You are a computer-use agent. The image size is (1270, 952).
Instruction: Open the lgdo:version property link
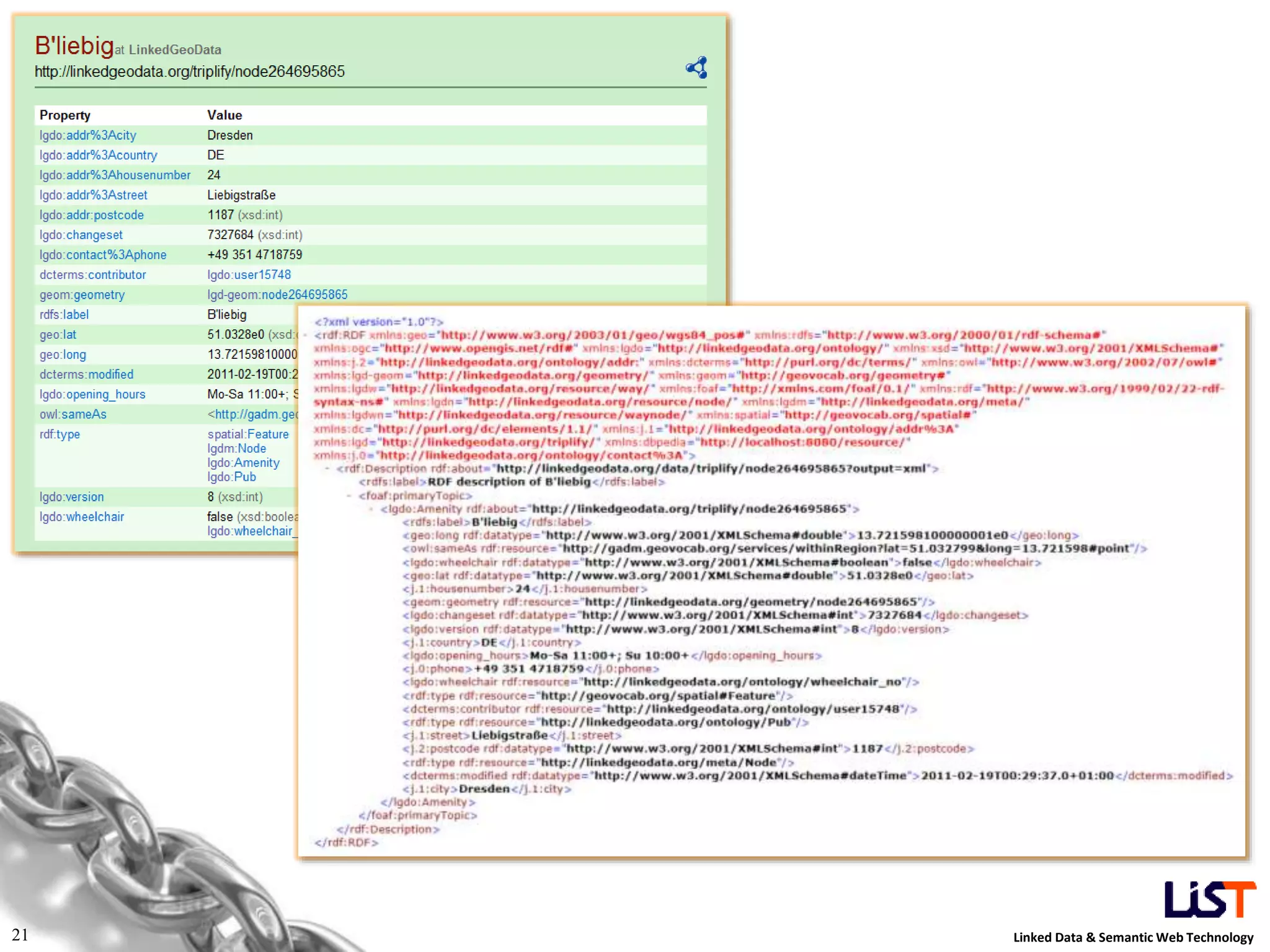71,496
